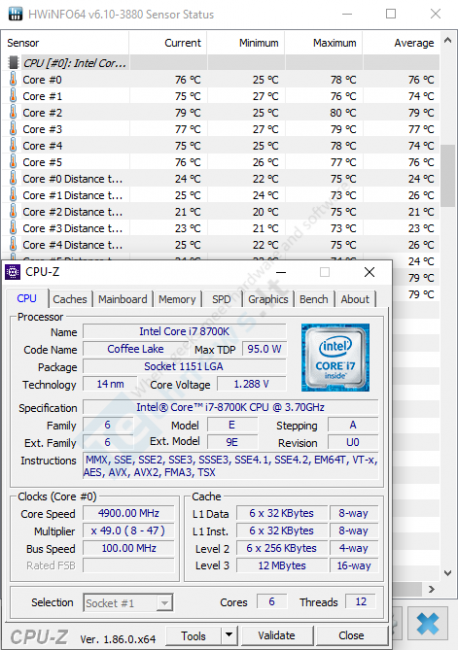Open the Bench tab

point(314,299)
